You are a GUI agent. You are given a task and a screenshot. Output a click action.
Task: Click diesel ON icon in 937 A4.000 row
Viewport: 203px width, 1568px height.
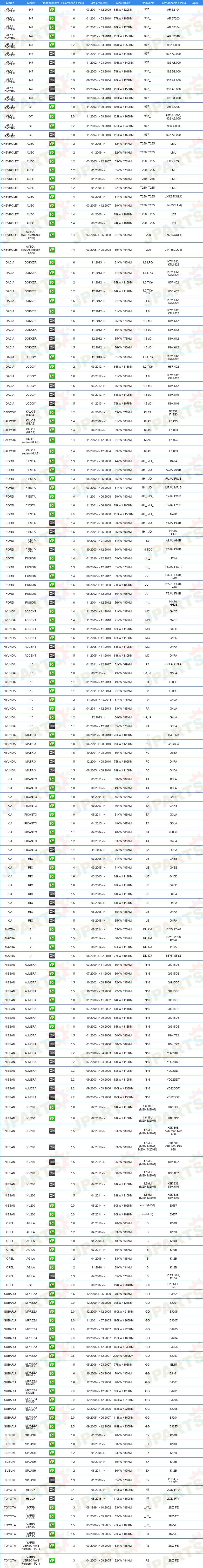point(52,80)
